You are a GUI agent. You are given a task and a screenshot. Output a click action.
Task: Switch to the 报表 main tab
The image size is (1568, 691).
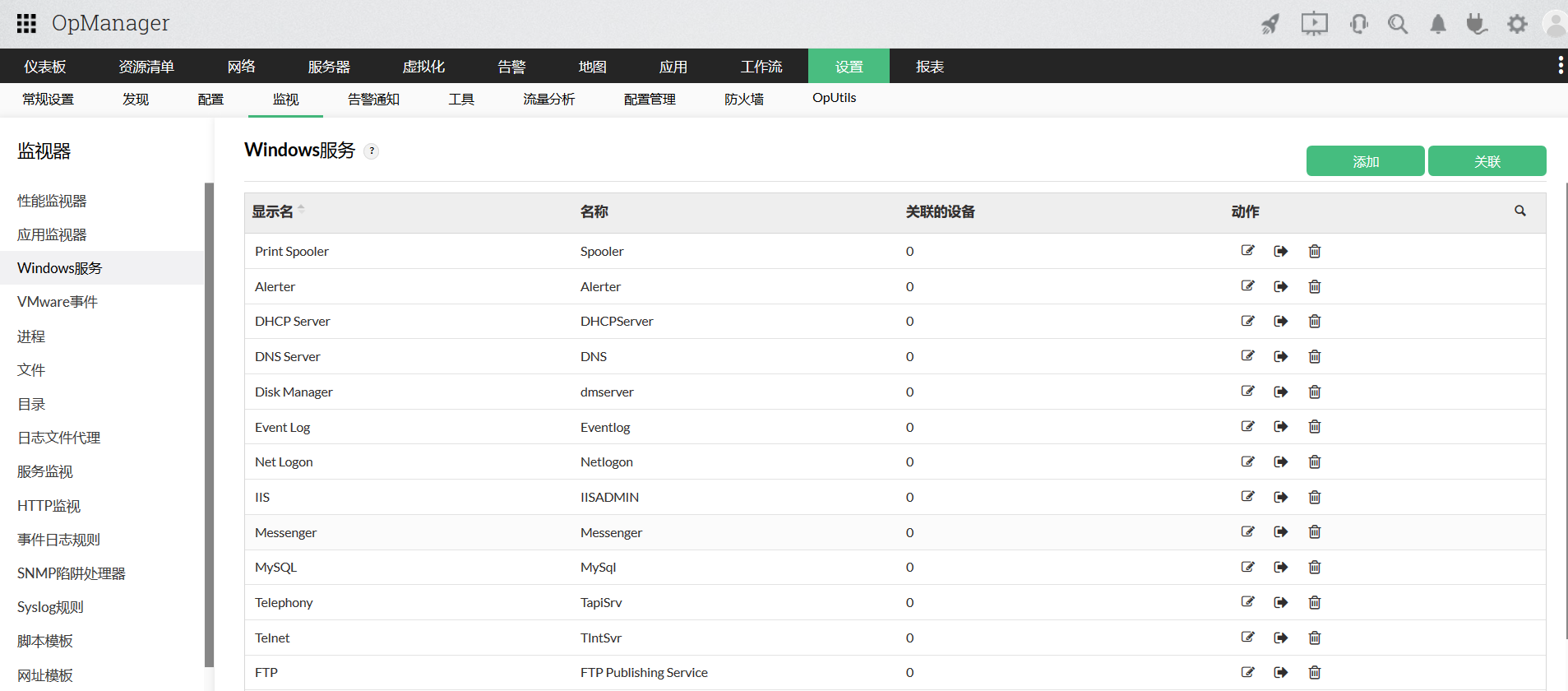[x=930, y=67]
